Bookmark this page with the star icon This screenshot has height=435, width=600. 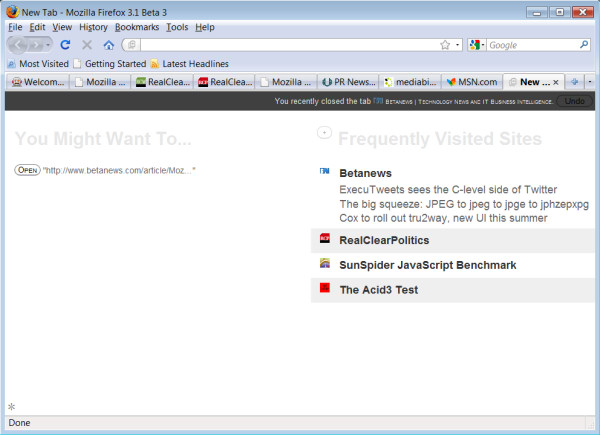coord(445,45)
